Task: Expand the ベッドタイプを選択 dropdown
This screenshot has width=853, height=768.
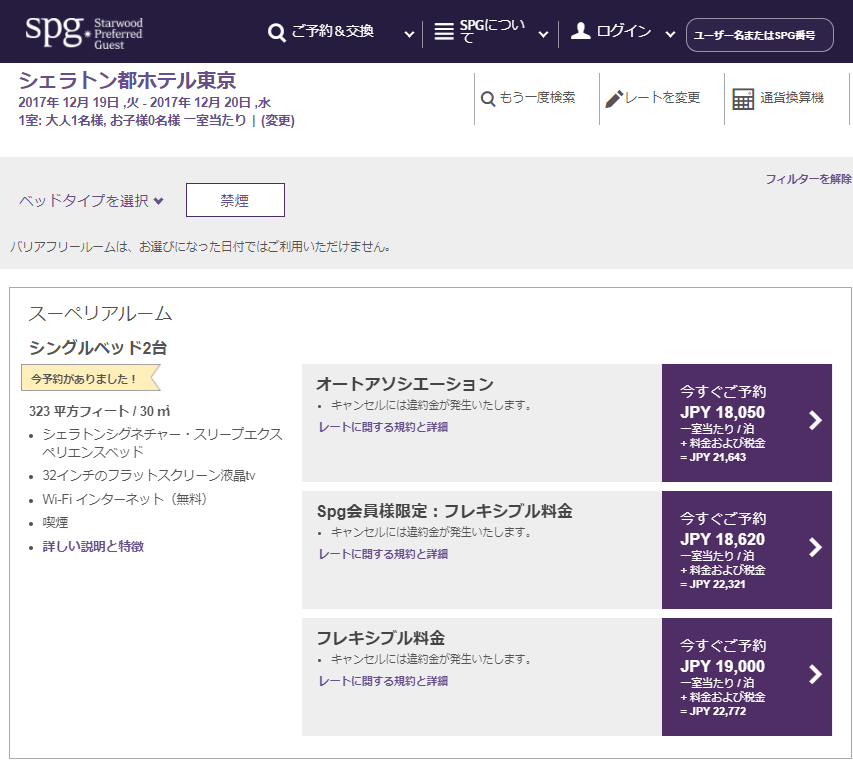Action: pos(91,201)
